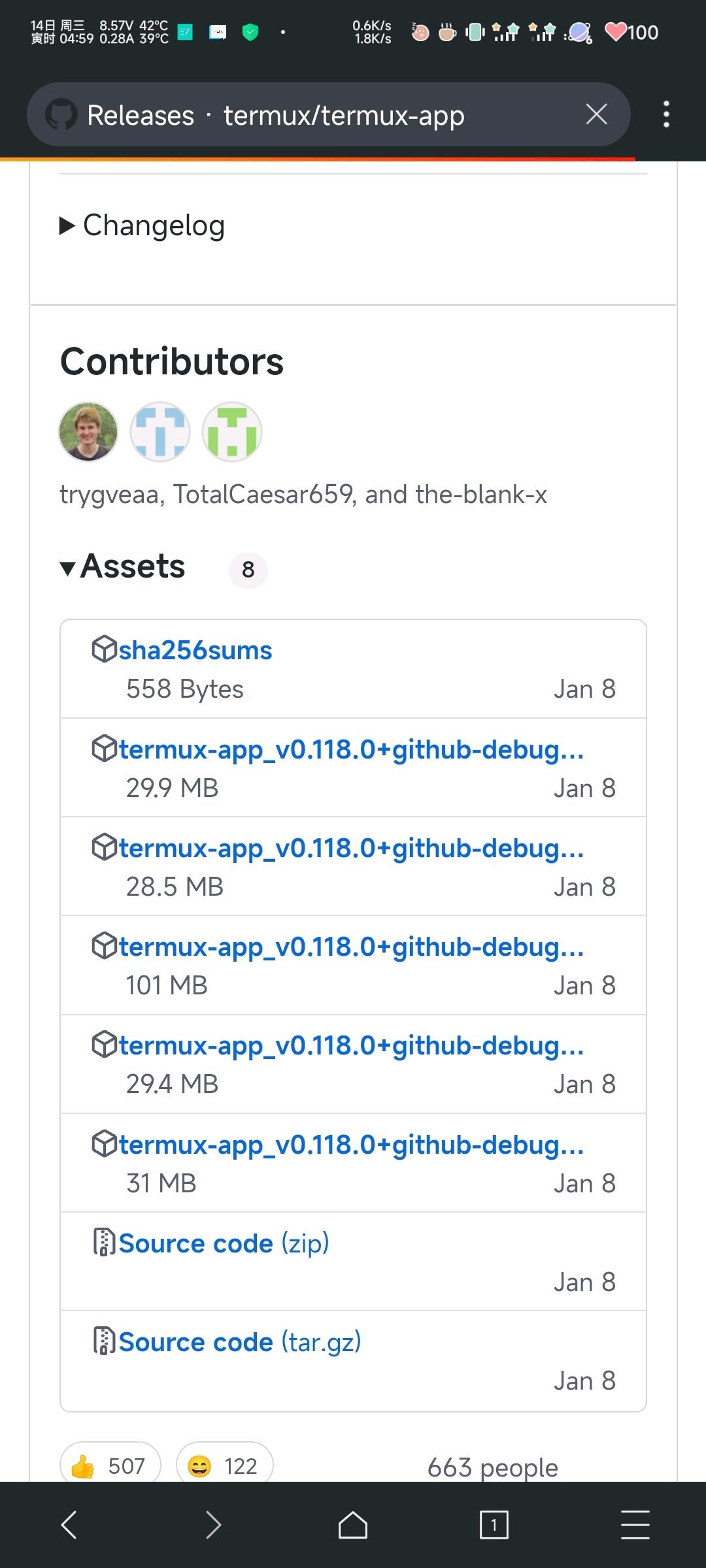Open trygveaa contributor avatar photo
Viewport: 706px width, 1568px height.
point(88,432)
